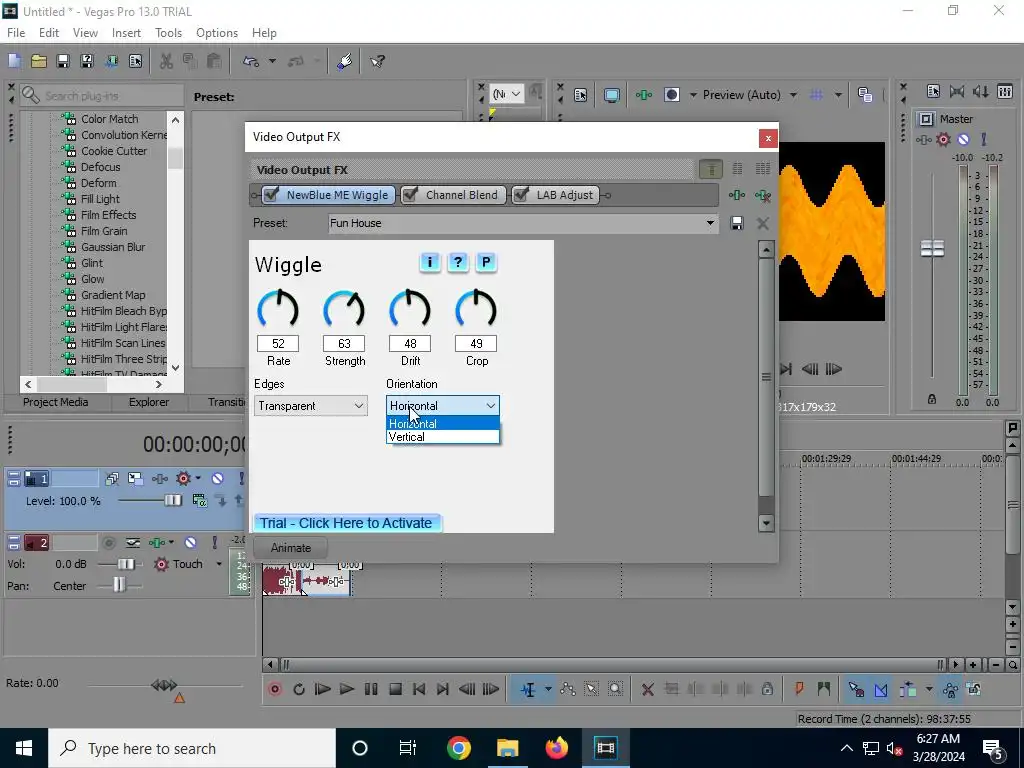This screenshot has height=768, width=1024.
Task: Click the Rate value field showing 52
Action: click(278, 344)
